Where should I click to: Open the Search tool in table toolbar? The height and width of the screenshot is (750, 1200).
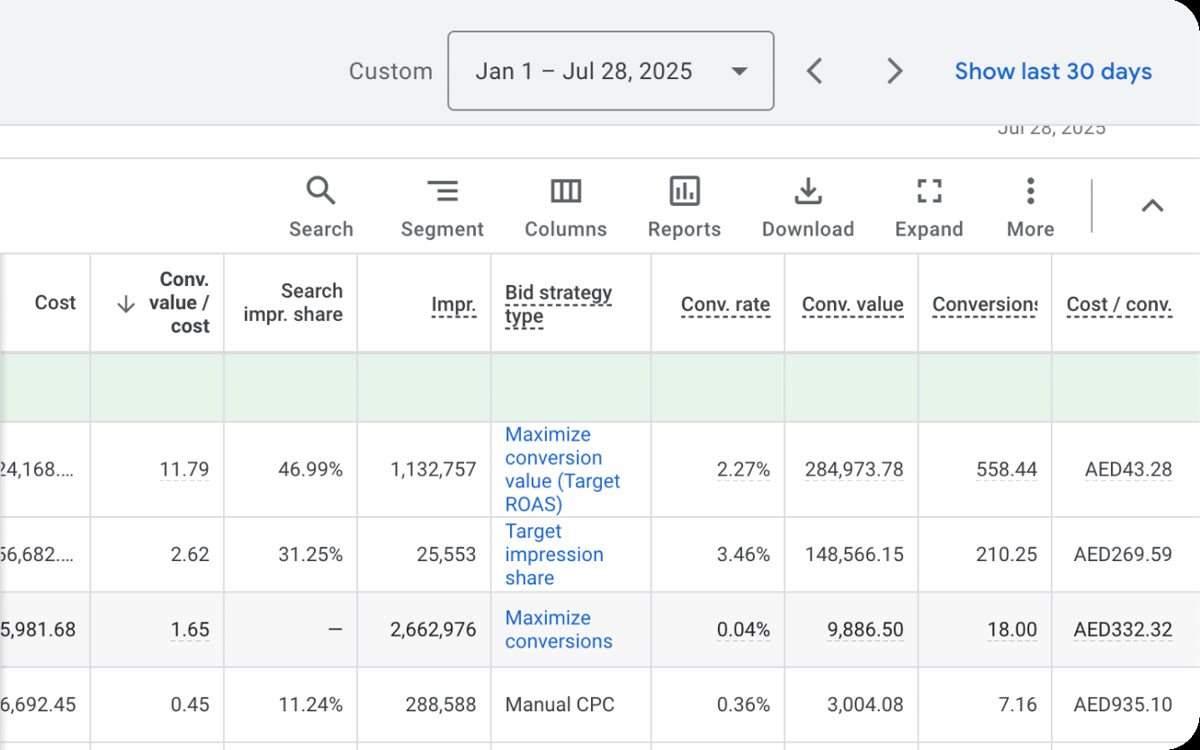[321, 207]
